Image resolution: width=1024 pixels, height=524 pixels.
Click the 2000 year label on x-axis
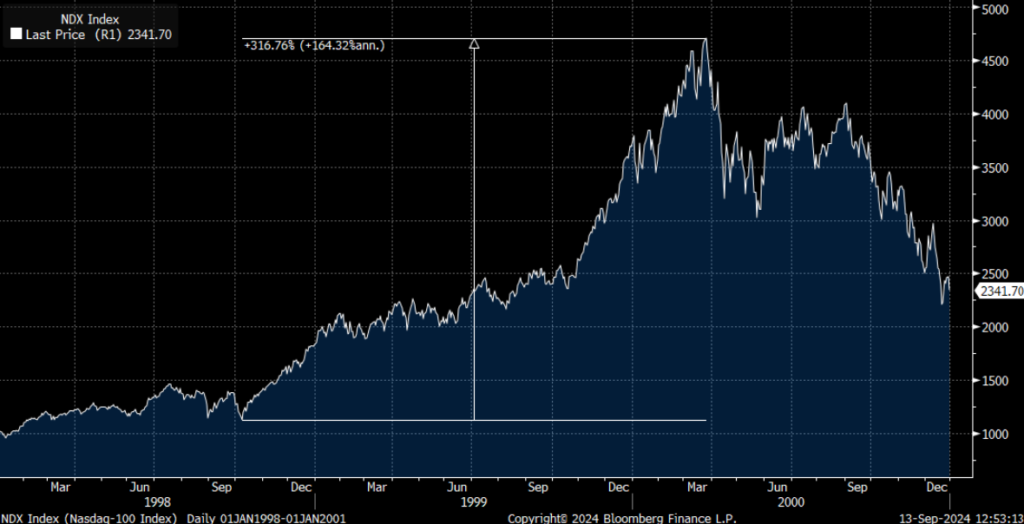point(791,502)
